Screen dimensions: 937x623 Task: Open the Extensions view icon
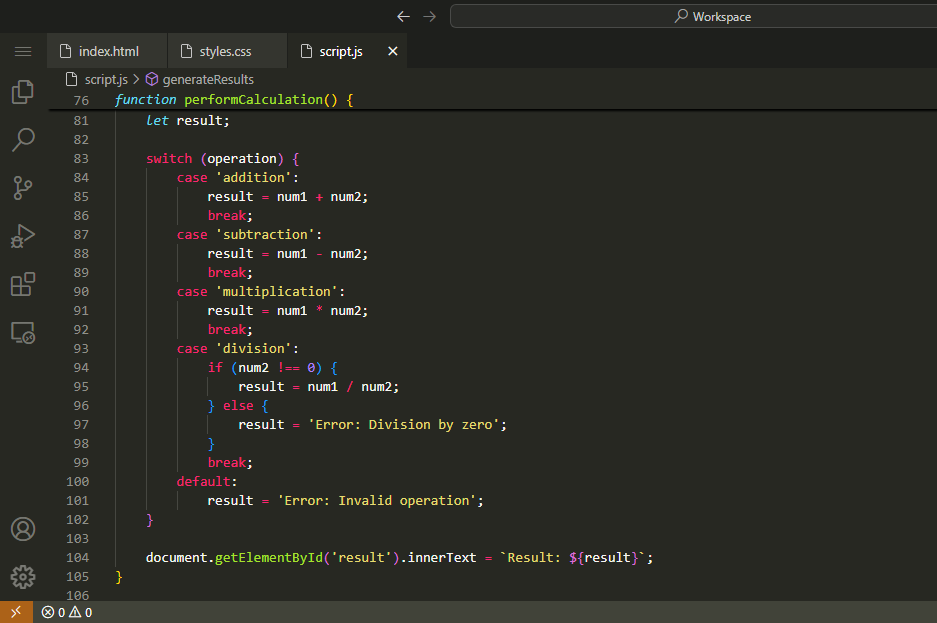23,284
